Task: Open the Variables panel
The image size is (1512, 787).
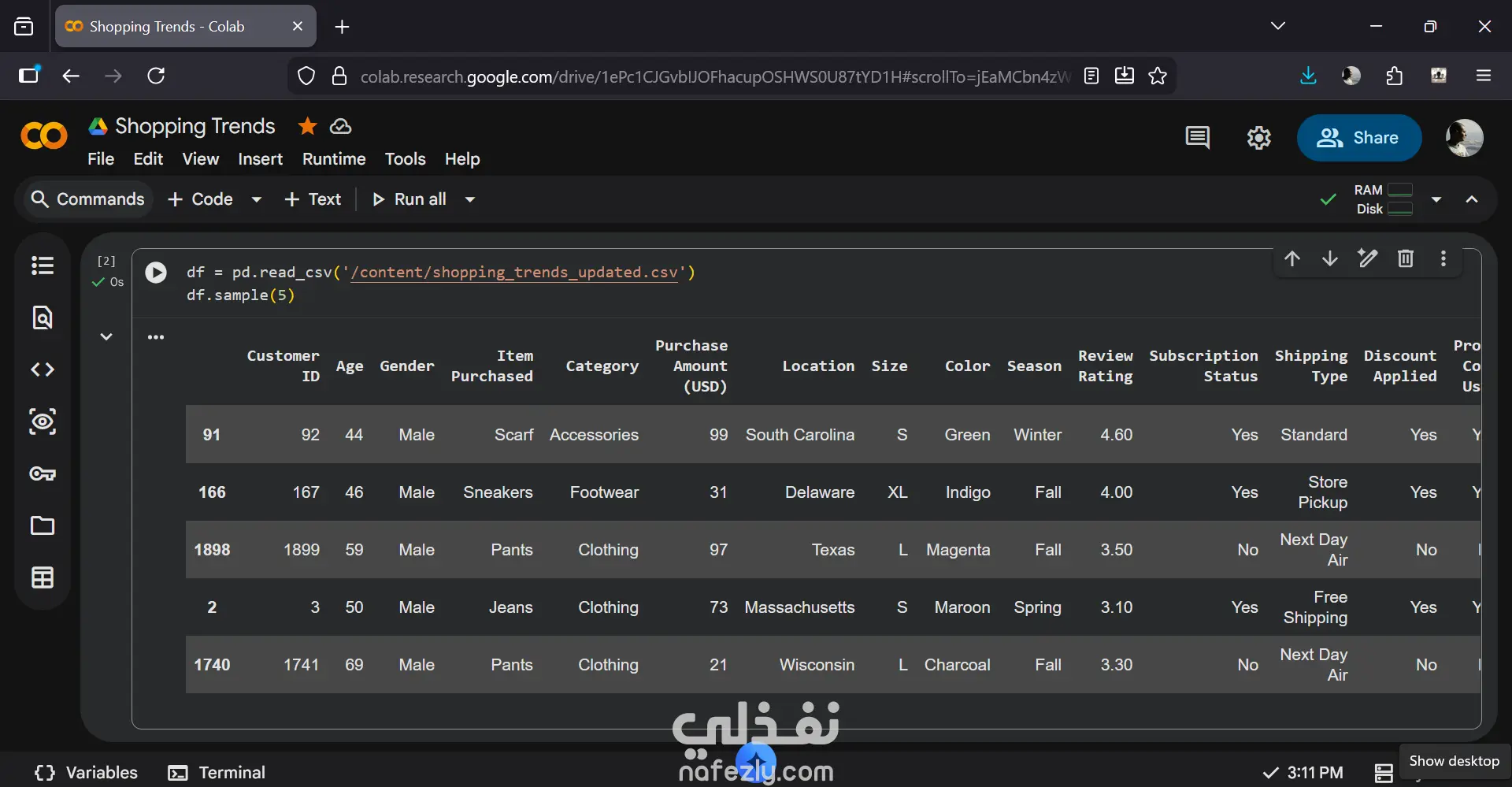Action: [87, 773]
